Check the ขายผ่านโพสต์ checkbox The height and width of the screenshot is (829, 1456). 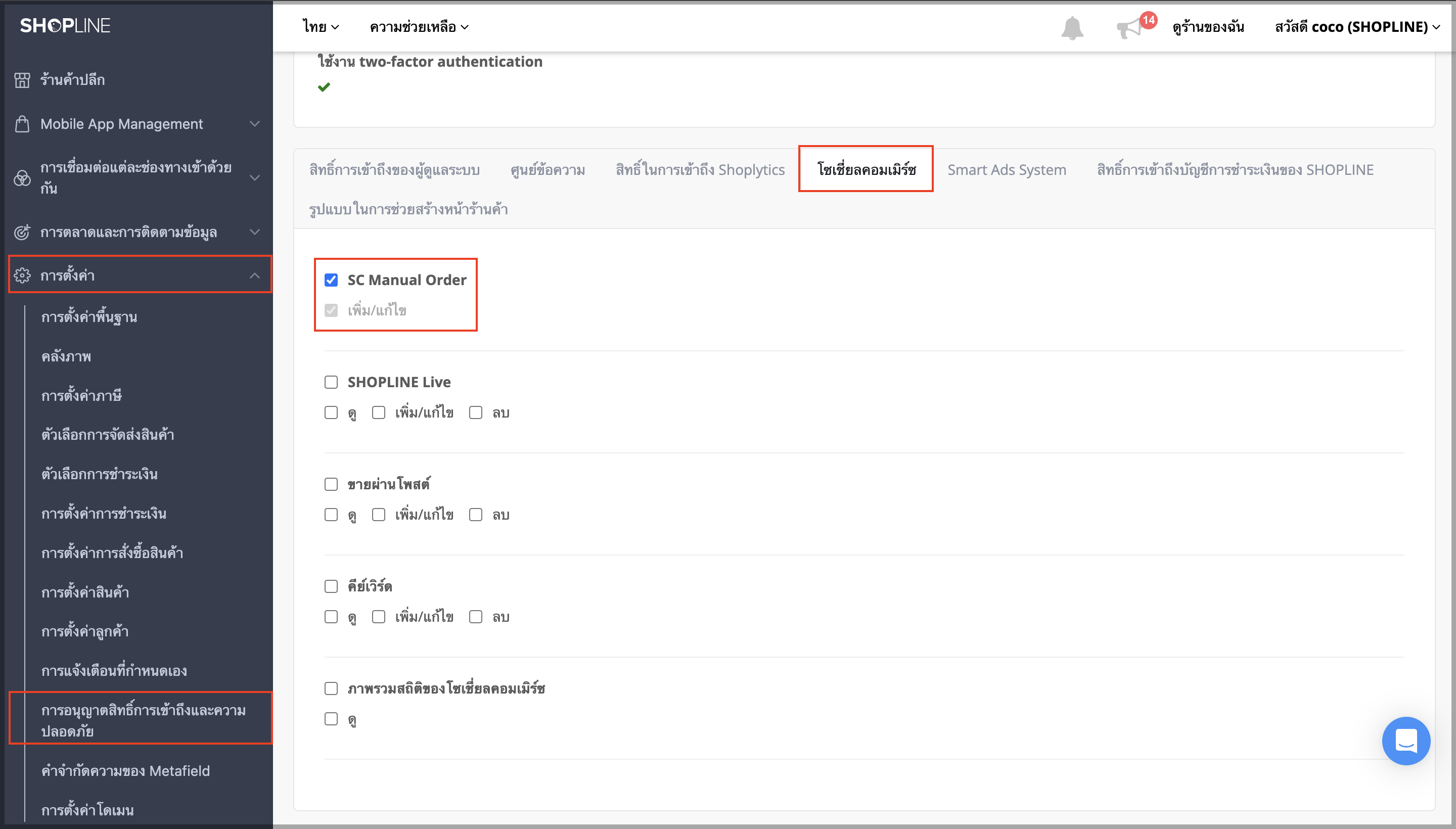(331, 484)
